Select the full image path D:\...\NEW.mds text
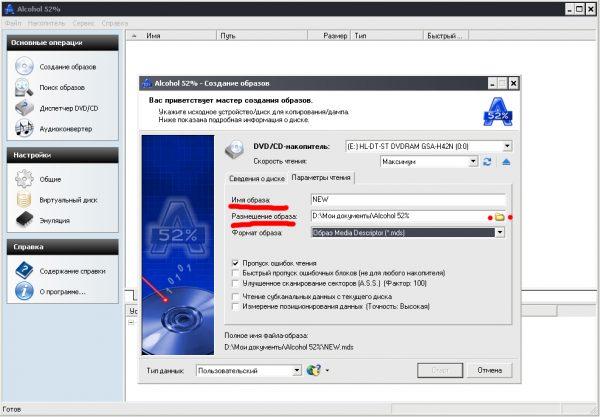The height and width of the screenshot is (417, 600). [x=289, y=347]
